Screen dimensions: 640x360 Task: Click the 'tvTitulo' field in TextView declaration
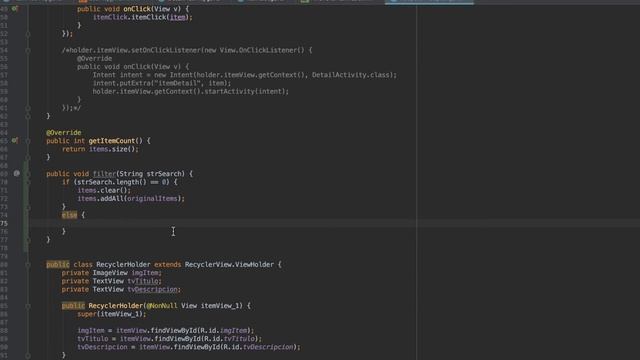point(143,281)
